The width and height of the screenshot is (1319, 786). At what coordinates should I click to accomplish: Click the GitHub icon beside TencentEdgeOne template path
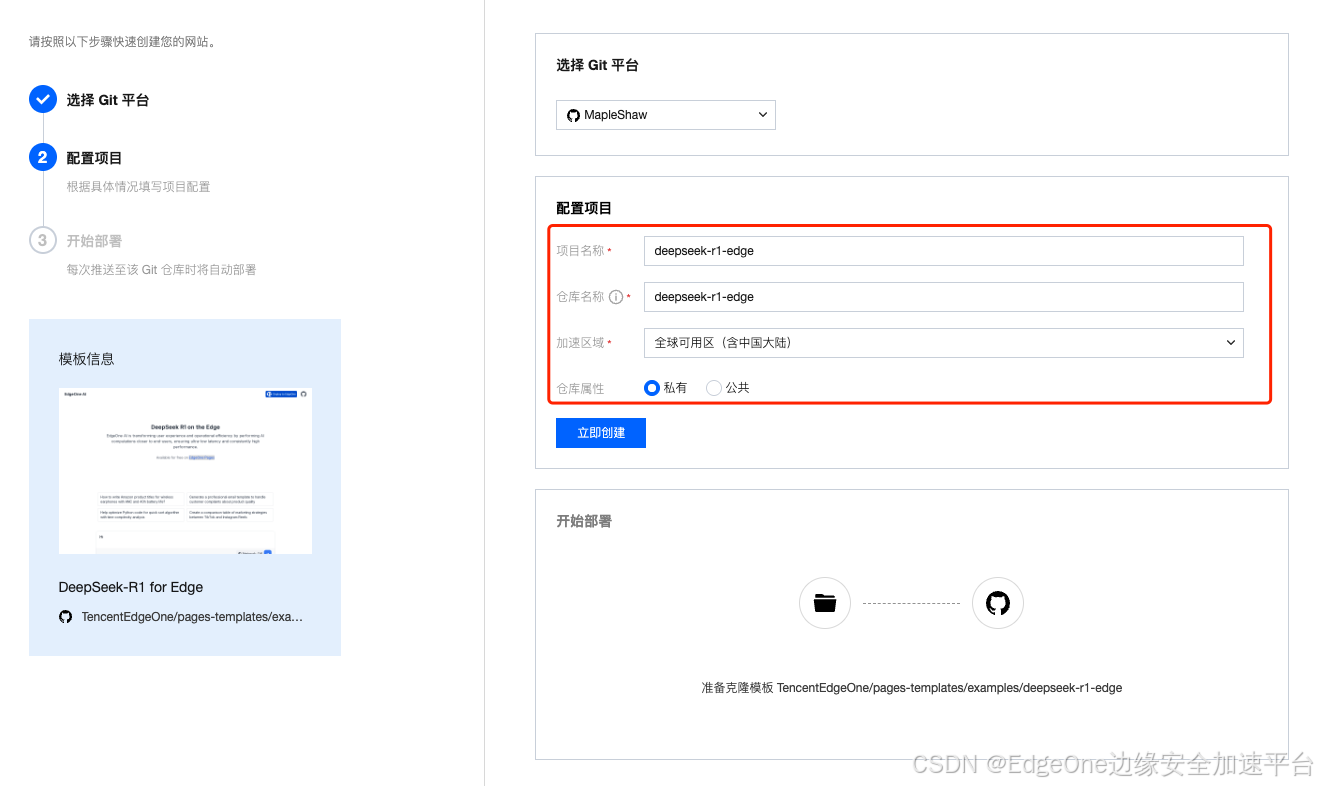(x=65, y=617)
